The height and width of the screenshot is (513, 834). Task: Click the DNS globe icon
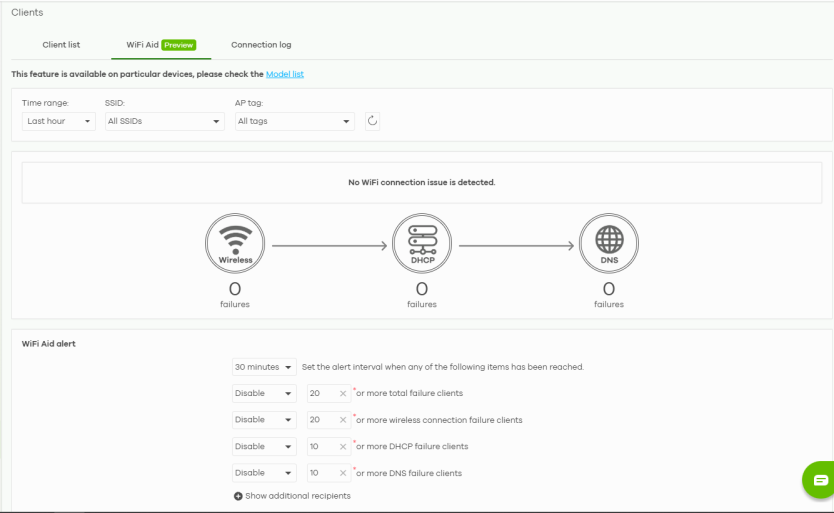[x=609, y=243]
